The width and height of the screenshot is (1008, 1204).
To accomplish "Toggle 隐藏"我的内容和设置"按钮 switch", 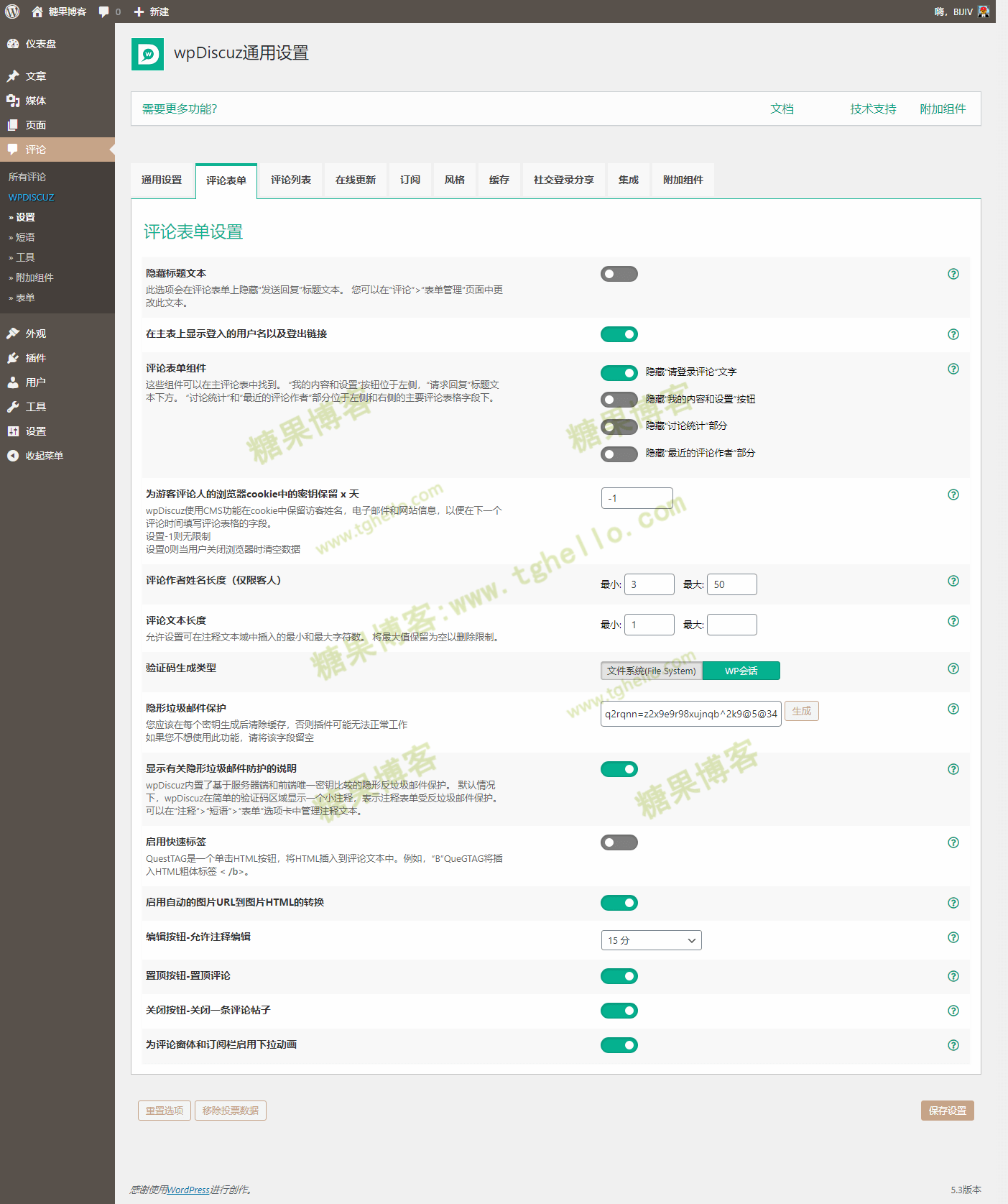I will (x=619, y=400).
